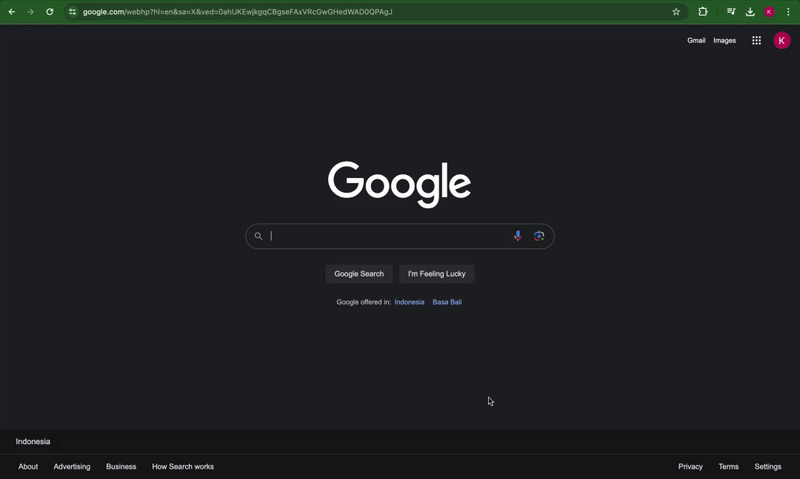Image resolution: width=800 pixels, height=479 pixels.
Task: Open the Gmail link
Action: point(696,40)
